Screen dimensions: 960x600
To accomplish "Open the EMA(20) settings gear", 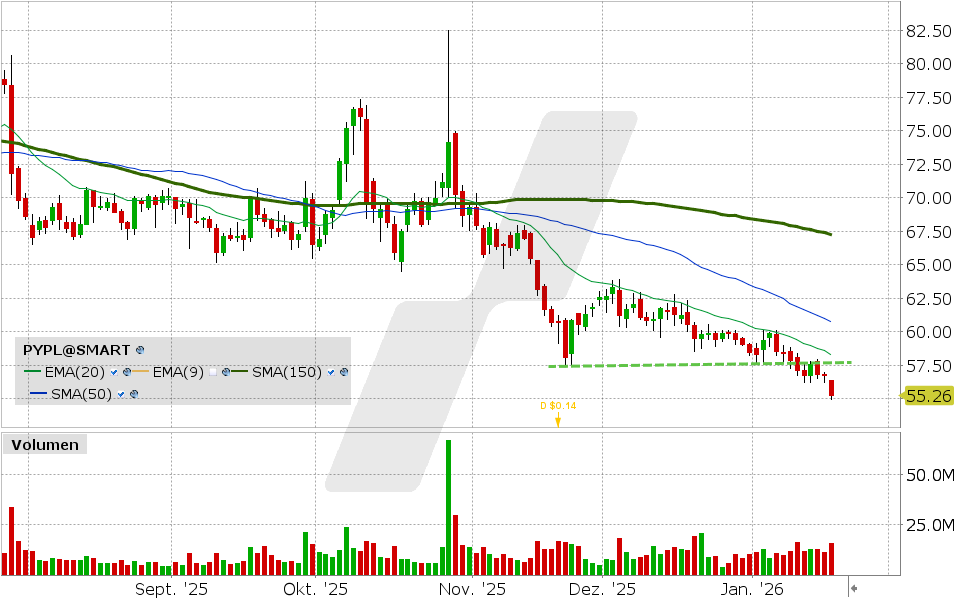I will (x=126, y=372).
